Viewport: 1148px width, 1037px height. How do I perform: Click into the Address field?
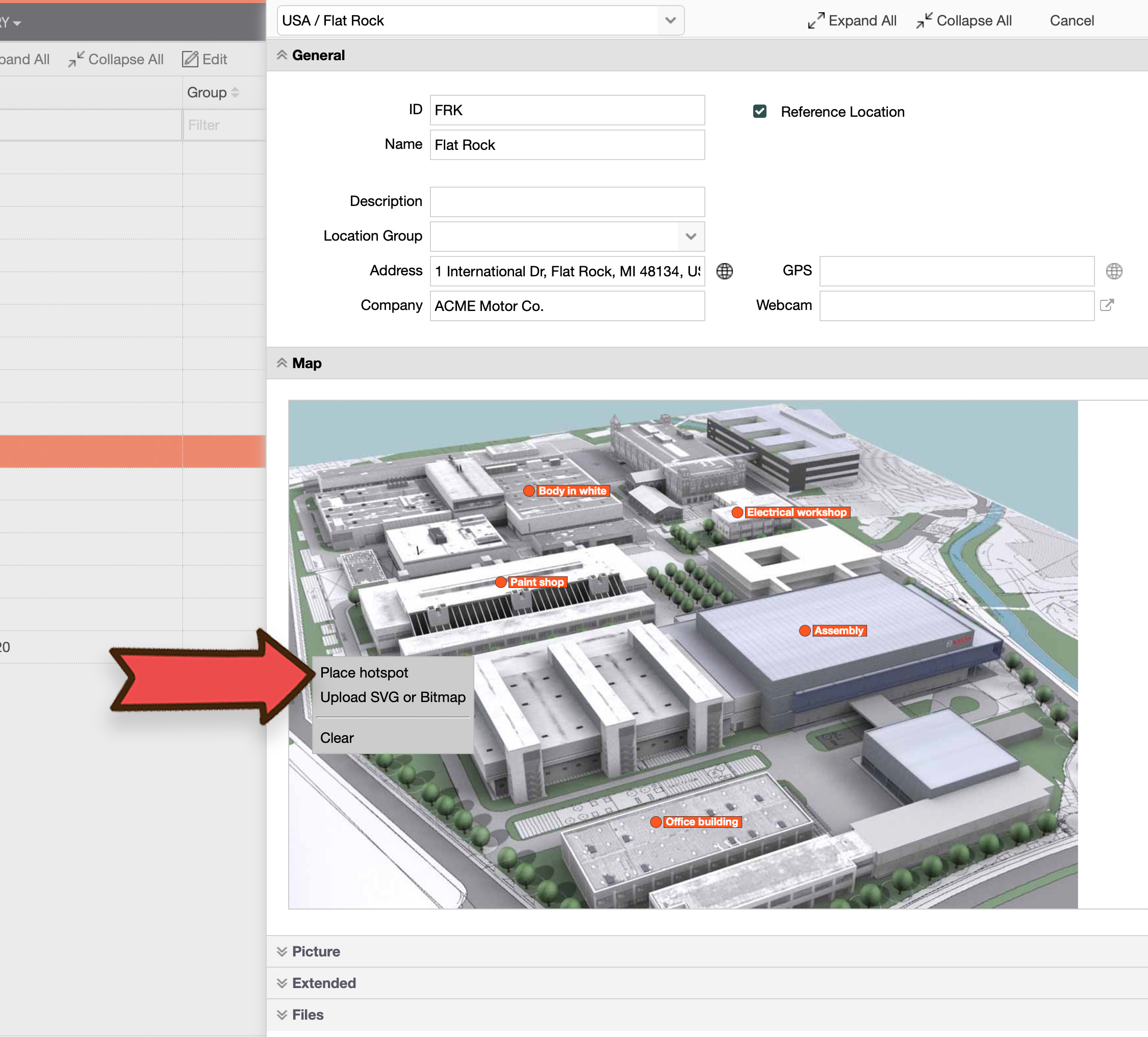(567, 272)
